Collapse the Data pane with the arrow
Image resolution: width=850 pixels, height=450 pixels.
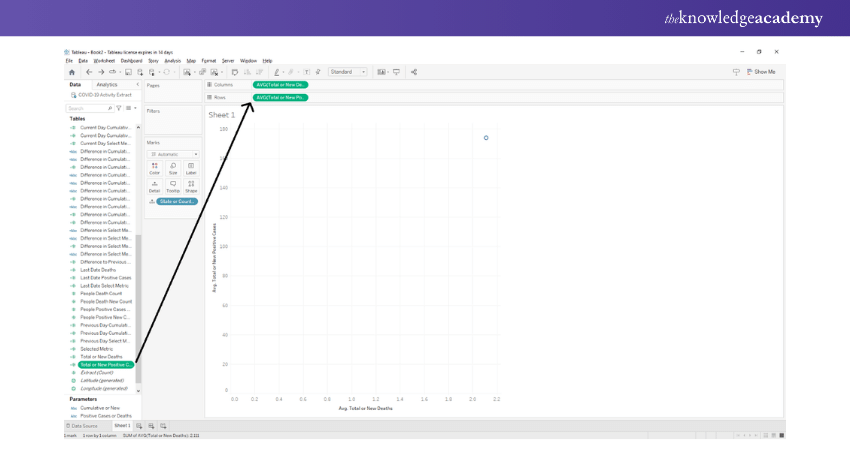[137, 85]
